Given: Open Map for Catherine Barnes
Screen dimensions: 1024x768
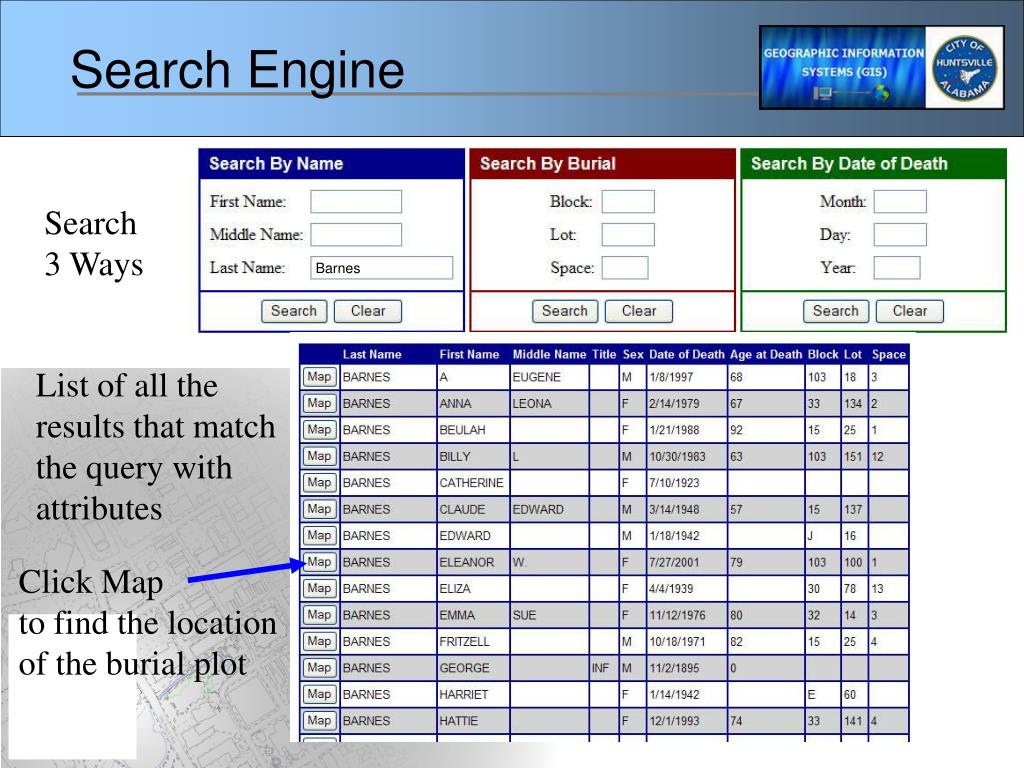Looking at the screenshot, I should point(319,483).
